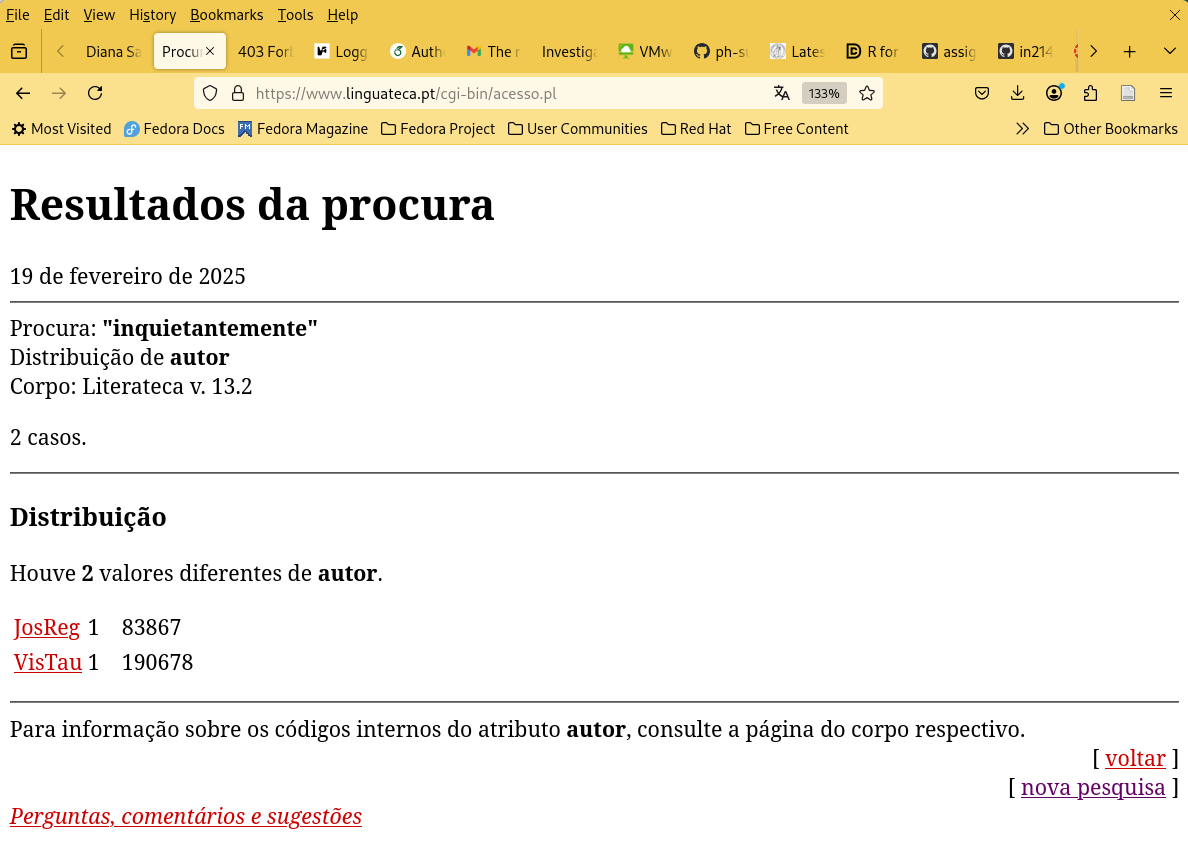Expand the Other Bookmarks folder

[x=1110, y=128]
